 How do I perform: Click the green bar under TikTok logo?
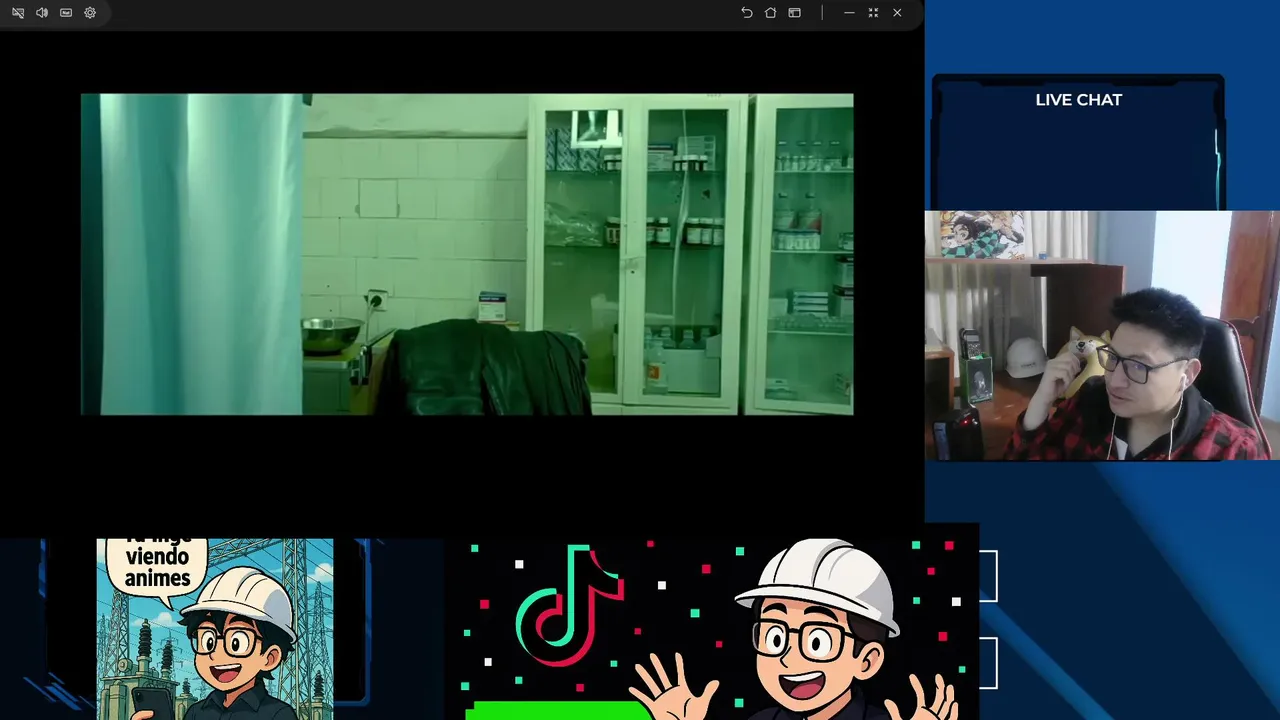558,711
